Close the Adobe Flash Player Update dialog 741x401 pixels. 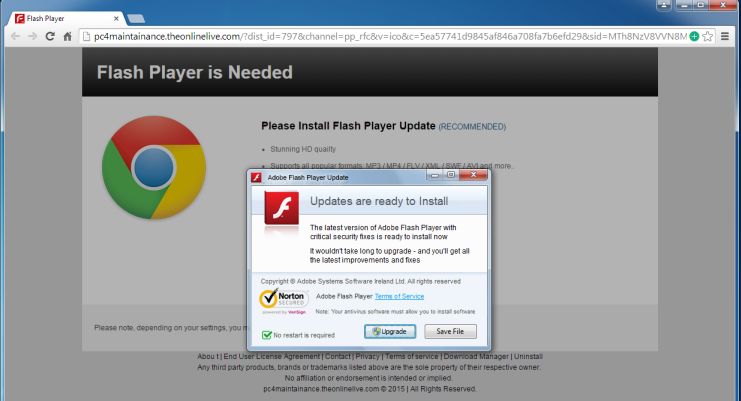click(x=473, y=175)
